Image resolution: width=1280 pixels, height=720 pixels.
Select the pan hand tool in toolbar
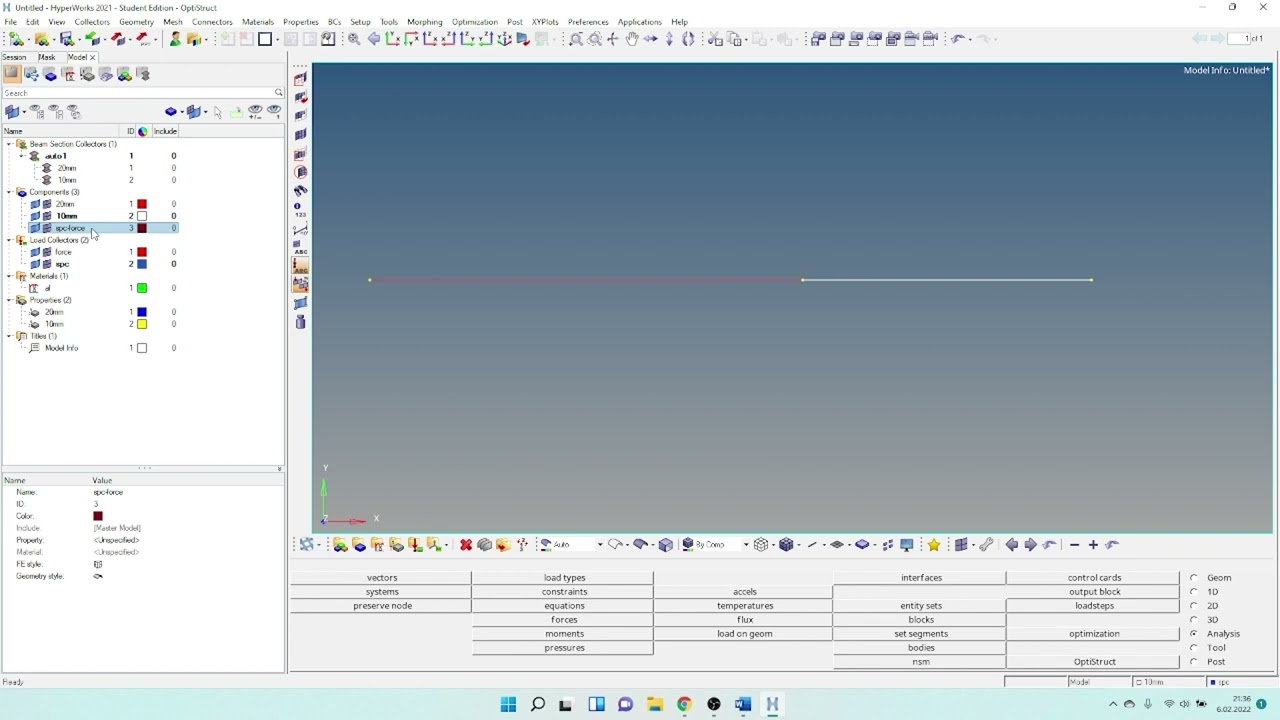click(632, 39)
